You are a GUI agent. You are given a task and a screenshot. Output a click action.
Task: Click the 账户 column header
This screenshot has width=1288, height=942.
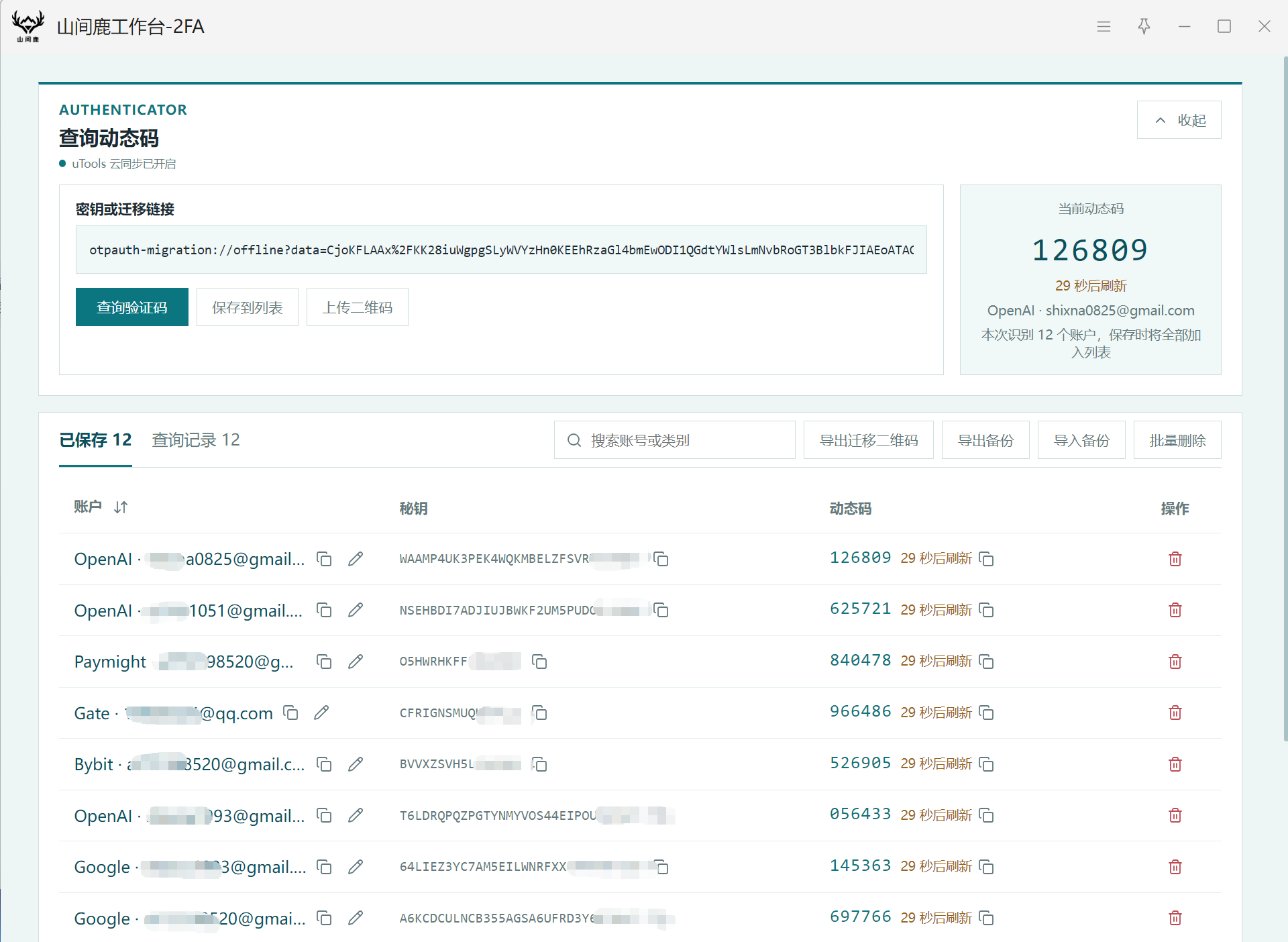88,507
